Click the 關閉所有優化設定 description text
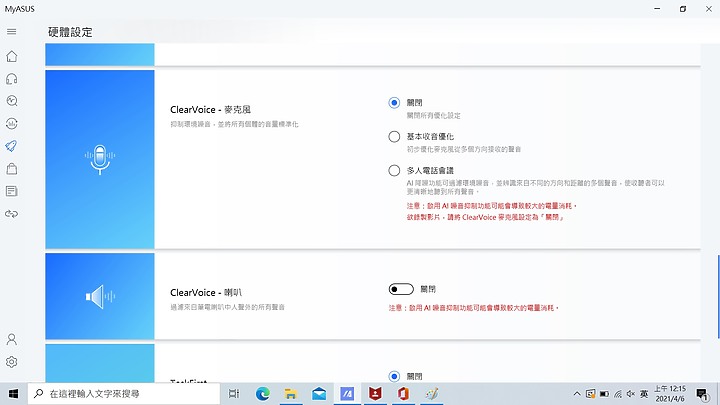The image size is (720, 405). coord(433,116)
